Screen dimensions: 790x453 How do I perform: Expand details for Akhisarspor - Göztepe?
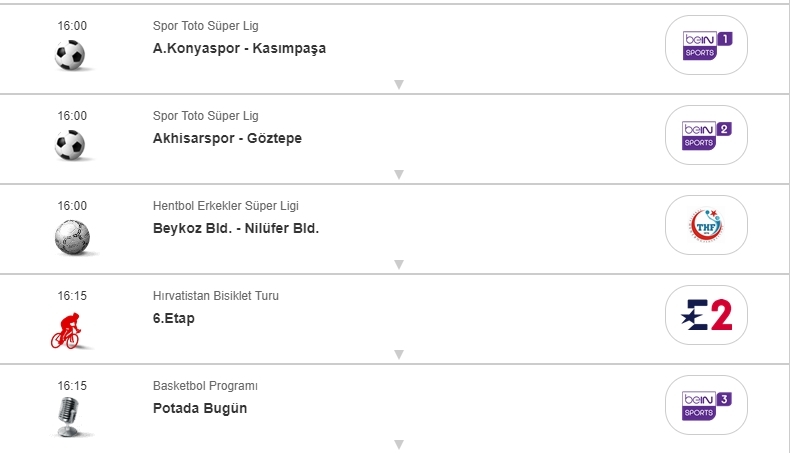coord(399,175)
